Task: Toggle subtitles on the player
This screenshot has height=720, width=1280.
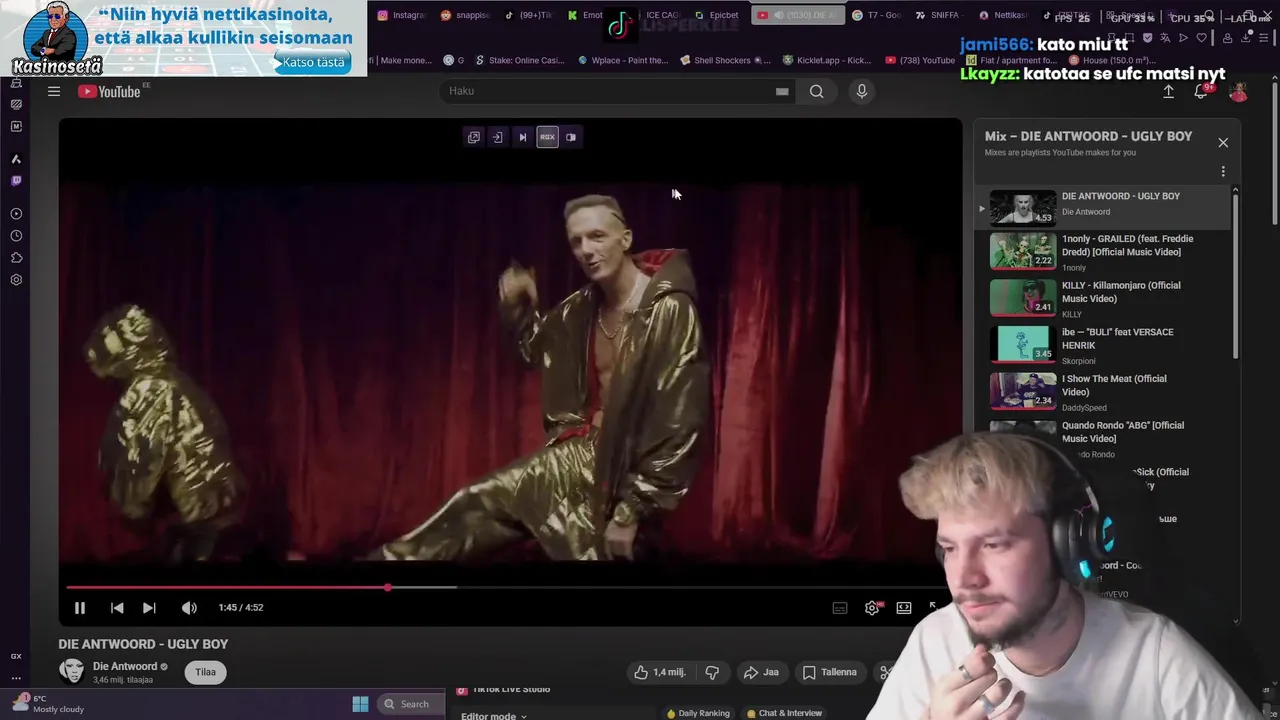Action: click(x=840, y=607)
